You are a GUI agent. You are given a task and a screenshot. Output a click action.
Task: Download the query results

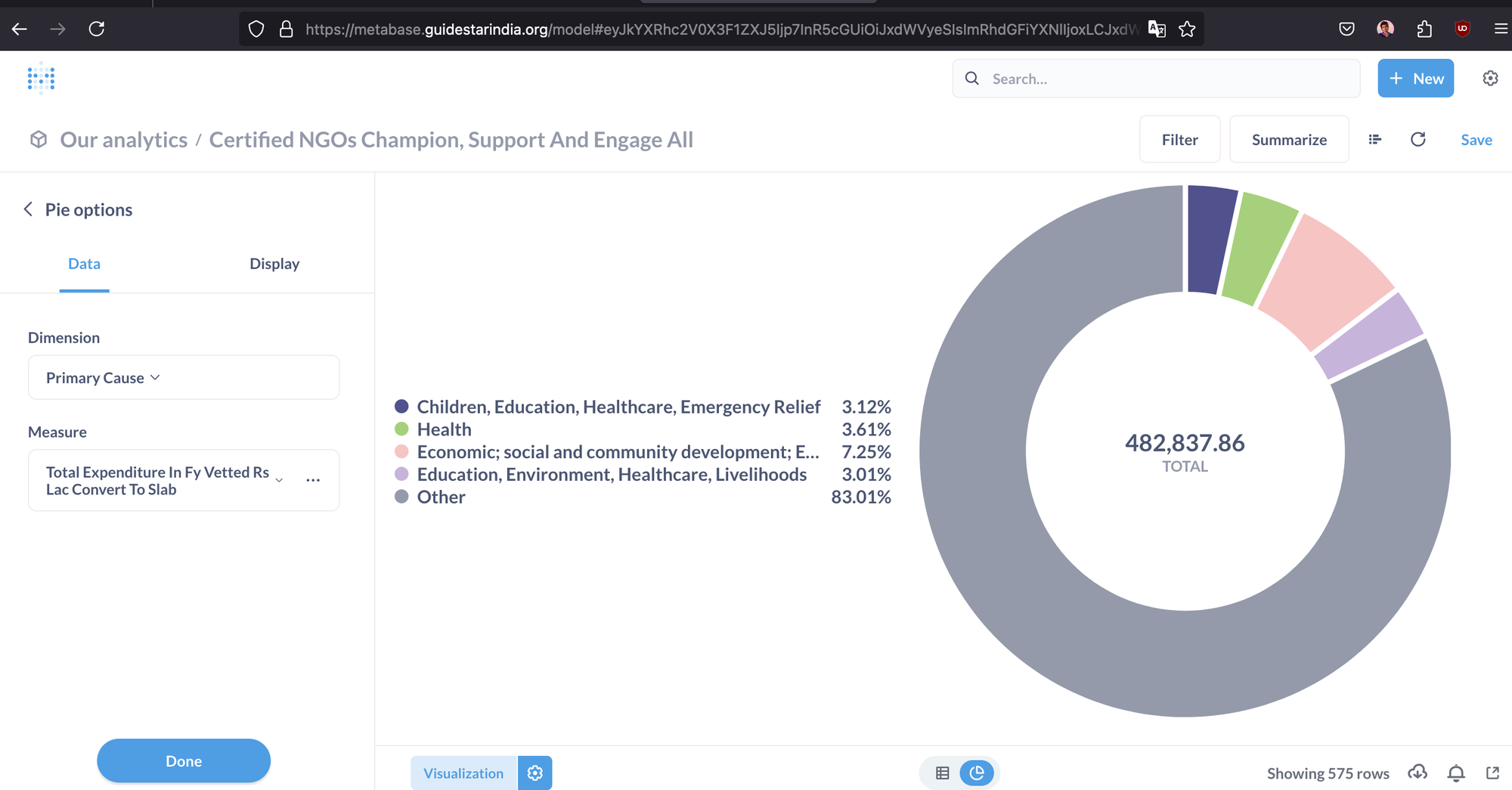pos(1417,773)
